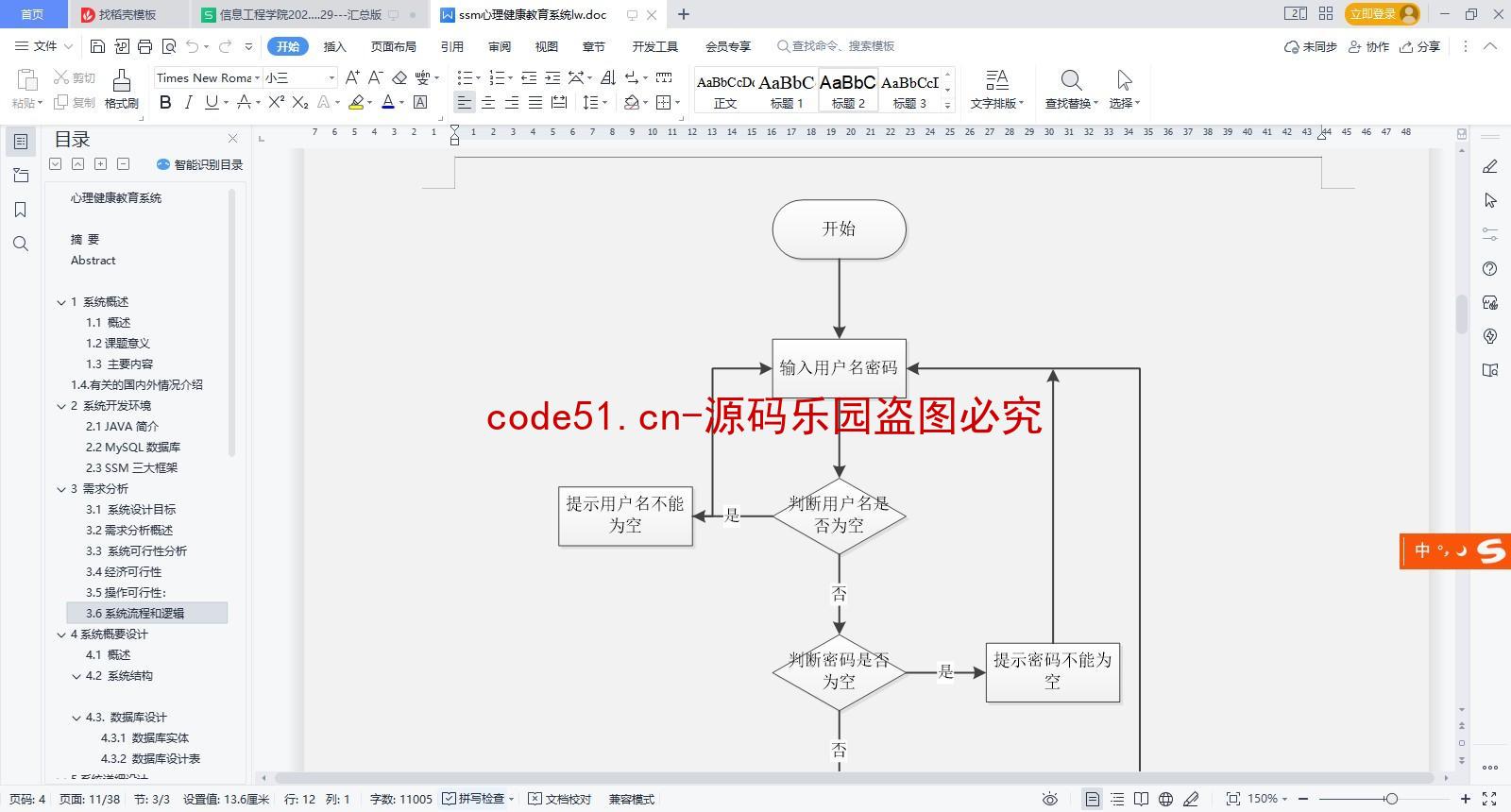Open the search panel in left sidebar
1511x812 pixels.
point(20,245)
